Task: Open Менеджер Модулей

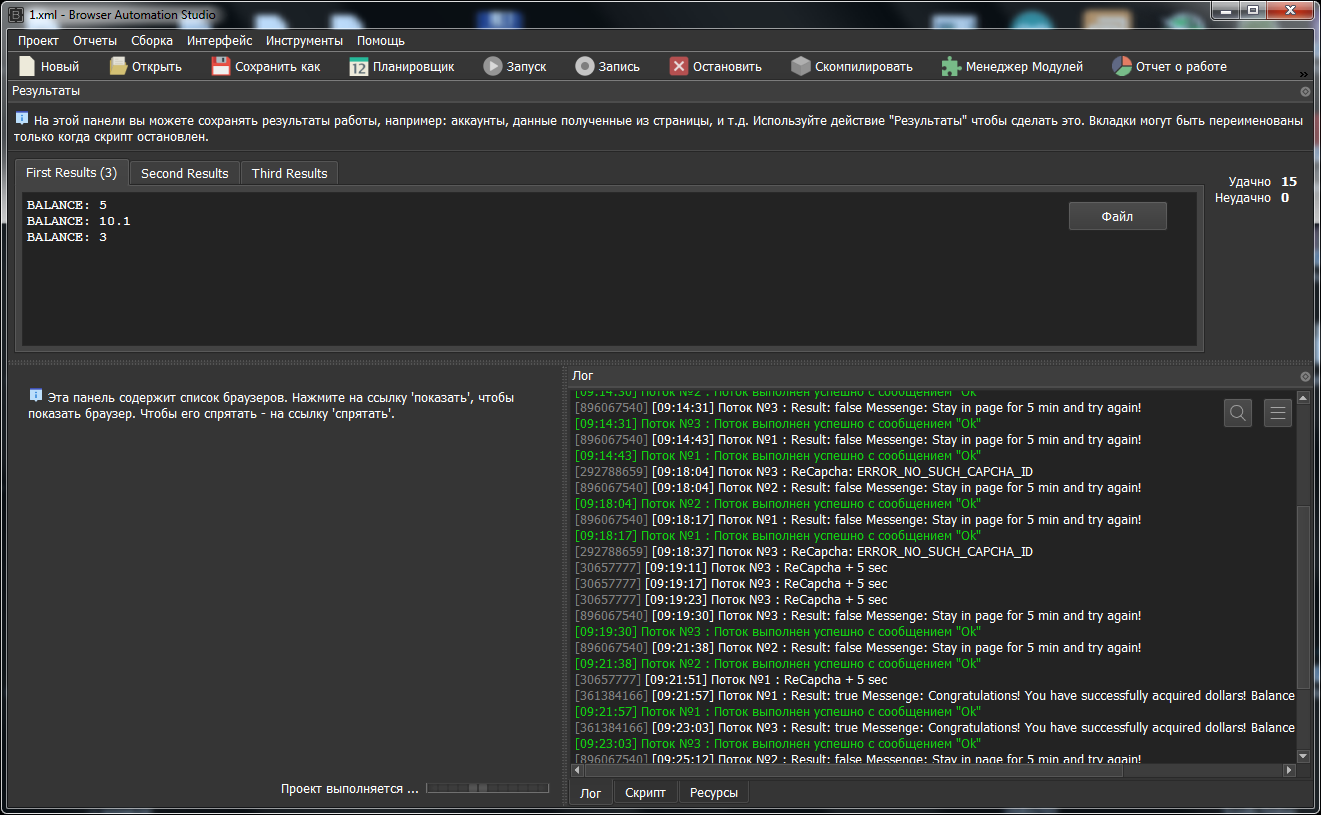Action: (x=1012, y=66)
